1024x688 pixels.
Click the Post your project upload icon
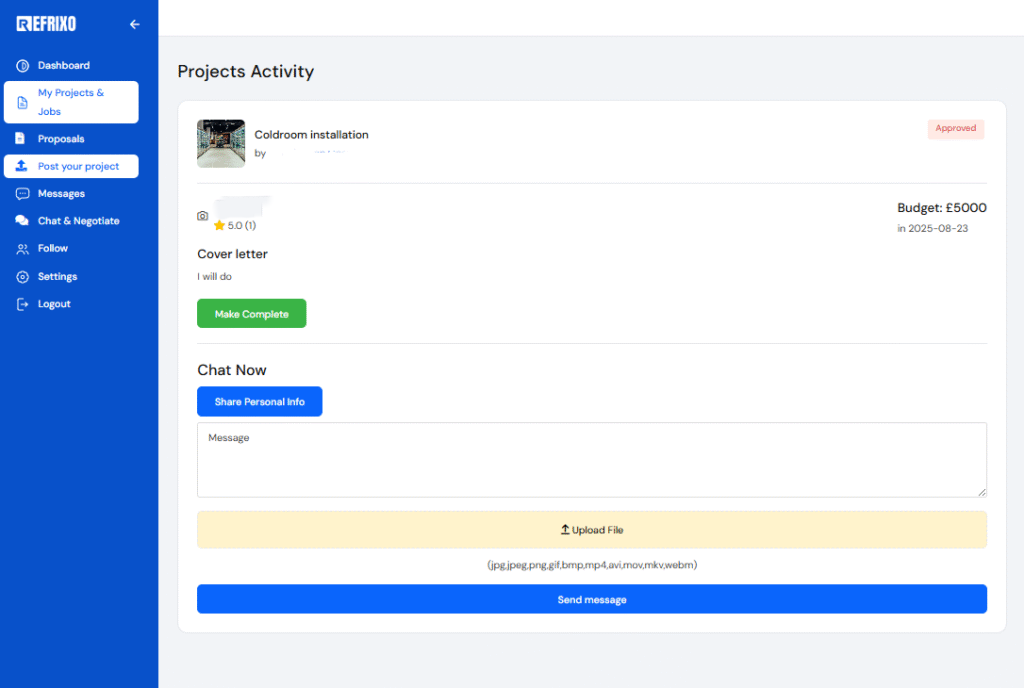[x=22, y=166]
